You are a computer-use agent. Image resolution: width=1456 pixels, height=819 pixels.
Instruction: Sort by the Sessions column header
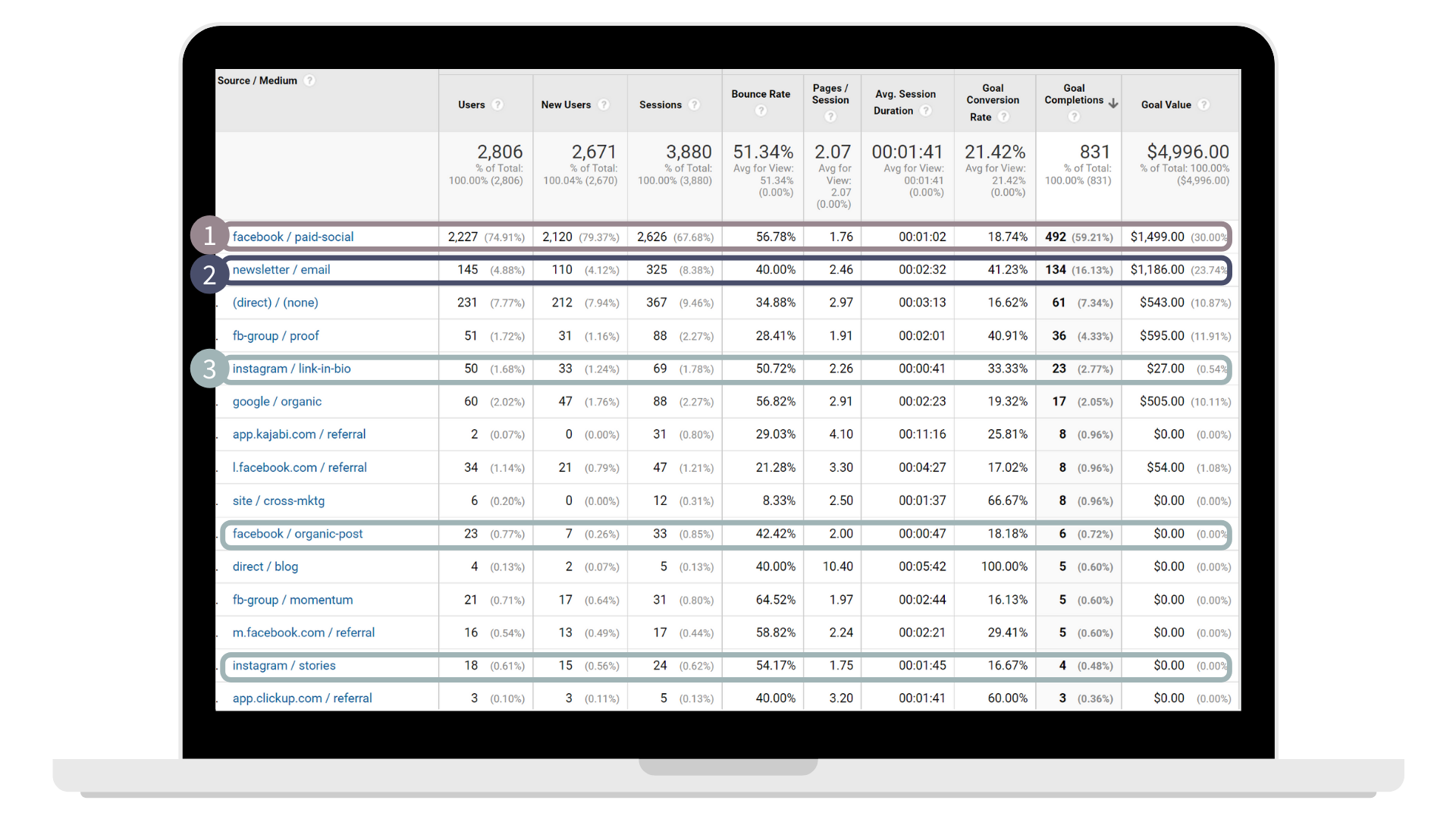coord(660,105)
